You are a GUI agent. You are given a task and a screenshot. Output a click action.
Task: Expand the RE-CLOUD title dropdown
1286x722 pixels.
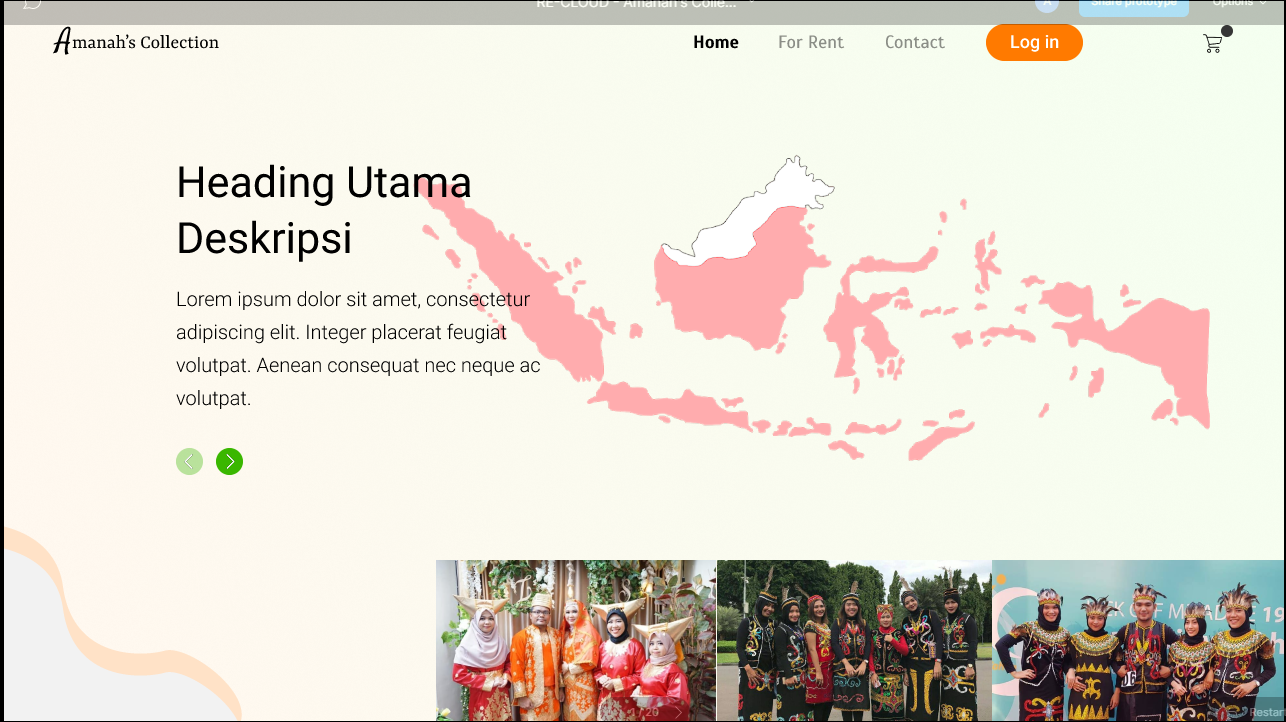[752, 4]
